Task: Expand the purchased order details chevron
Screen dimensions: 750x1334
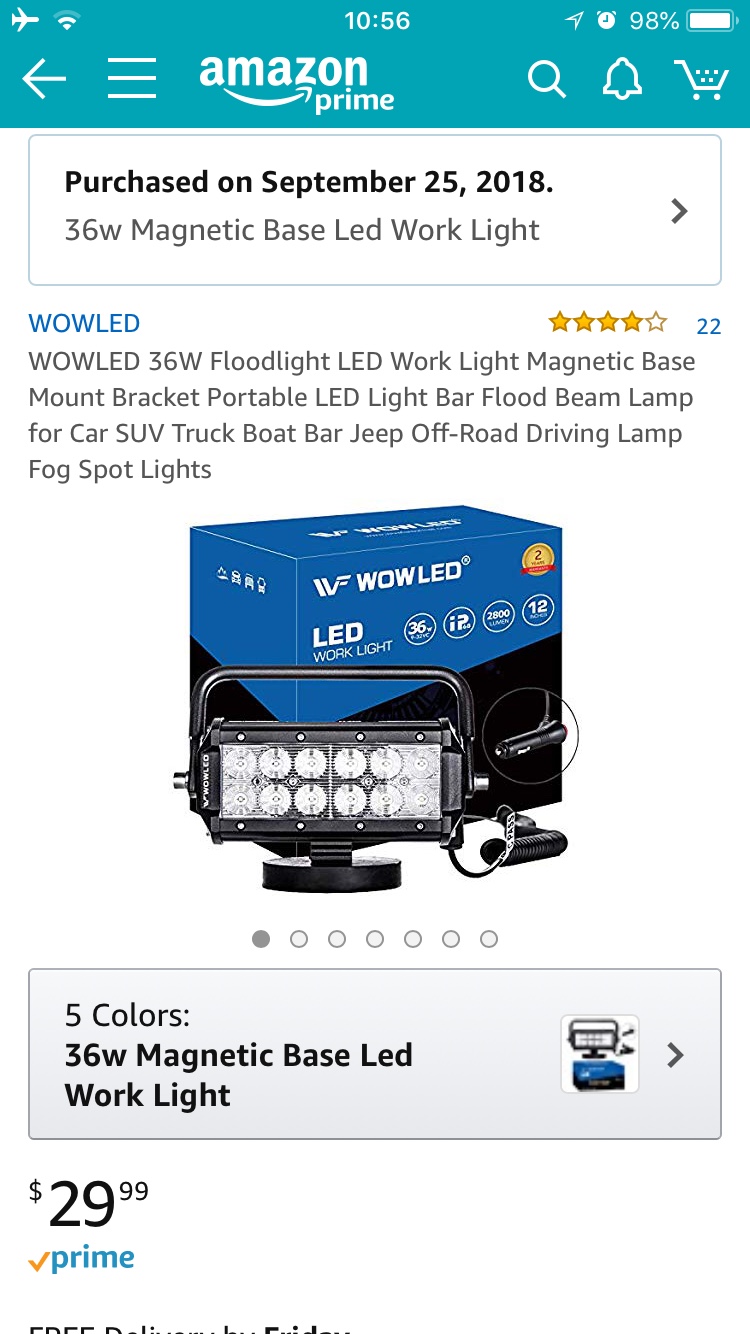Action: (679, 211)
